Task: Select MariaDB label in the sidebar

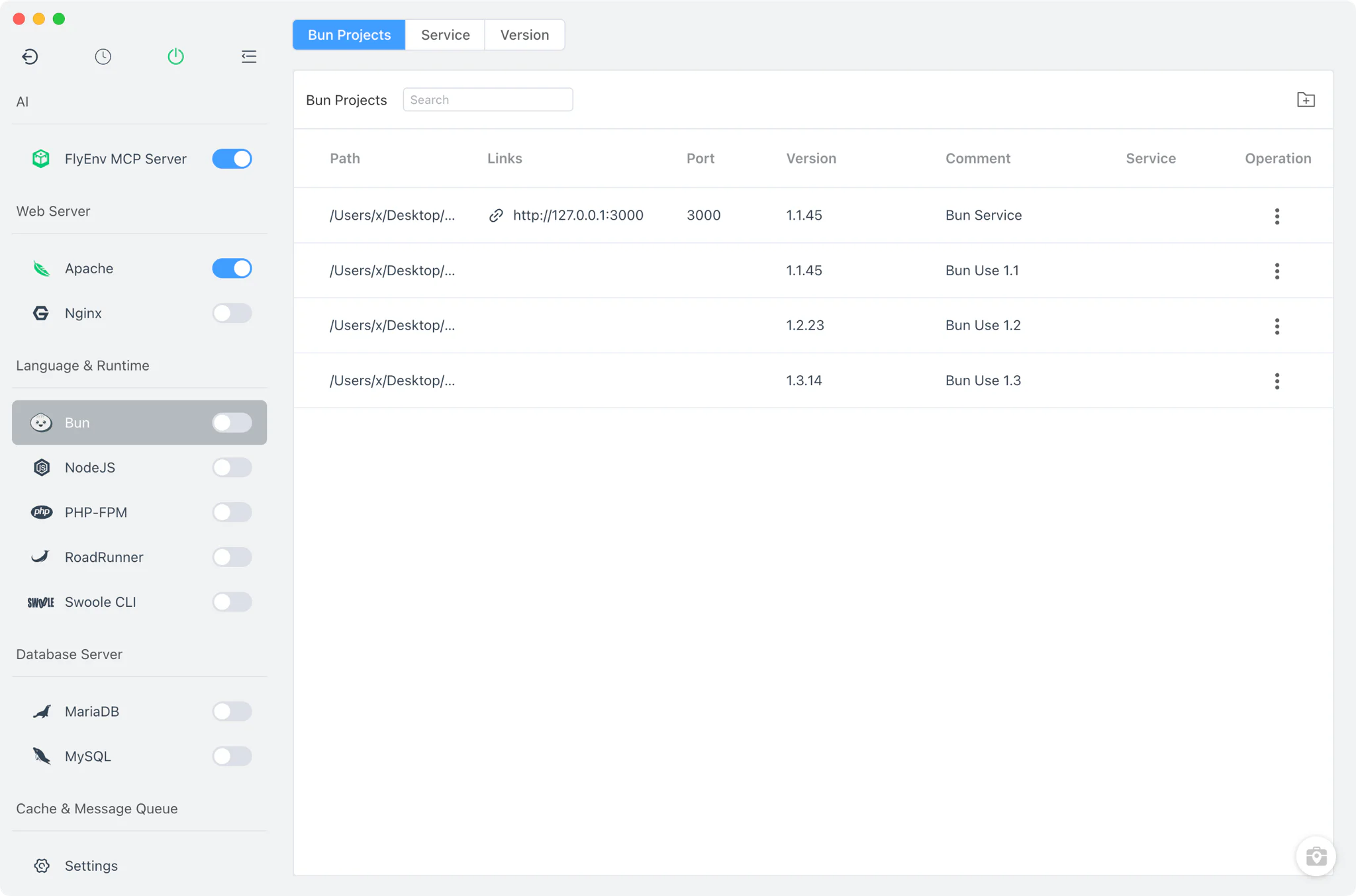Action: 91,711
